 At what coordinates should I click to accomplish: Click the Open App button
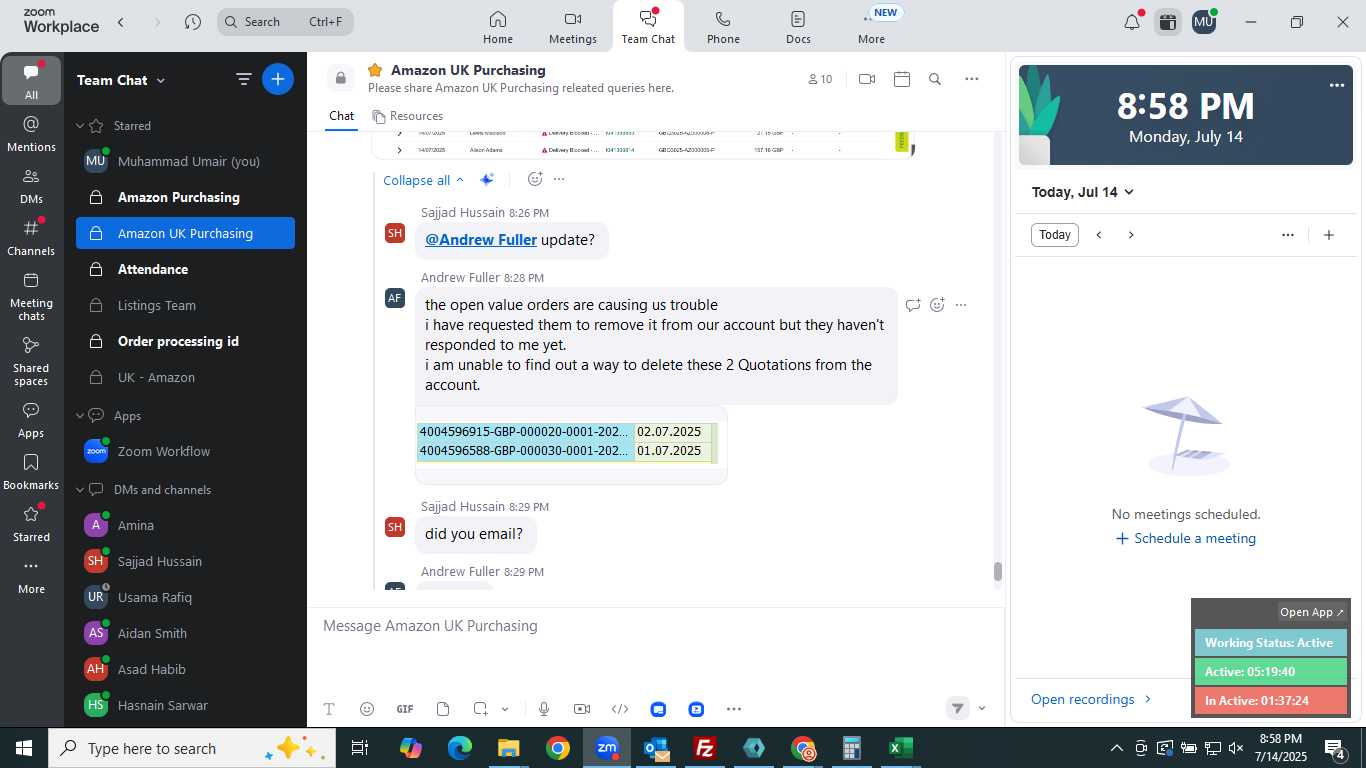click(x=1312, y=612)
